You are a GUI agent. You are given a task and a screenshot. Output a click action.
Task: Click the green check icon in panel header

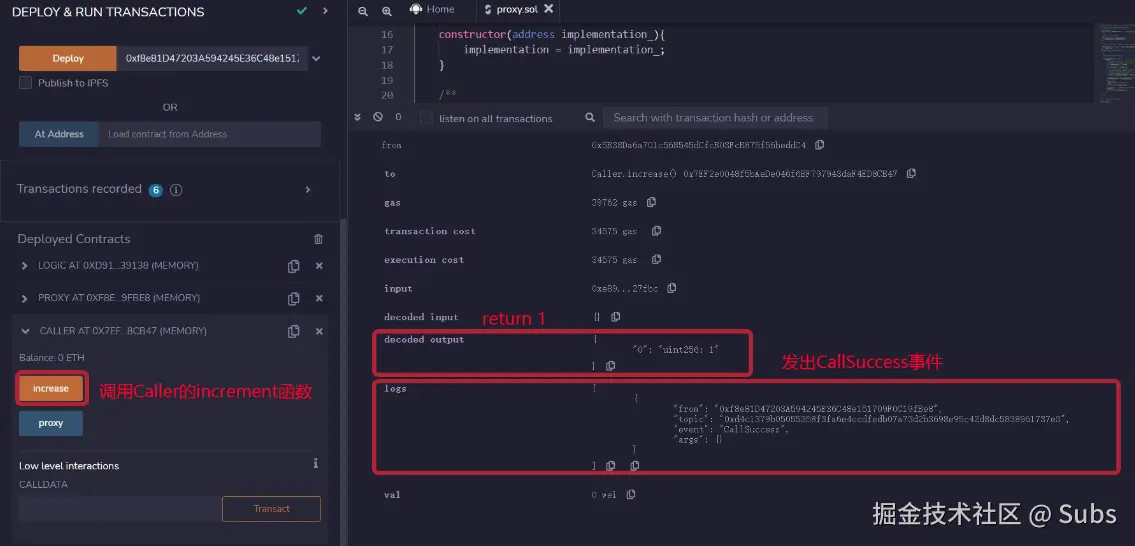(x=302, y=11)
